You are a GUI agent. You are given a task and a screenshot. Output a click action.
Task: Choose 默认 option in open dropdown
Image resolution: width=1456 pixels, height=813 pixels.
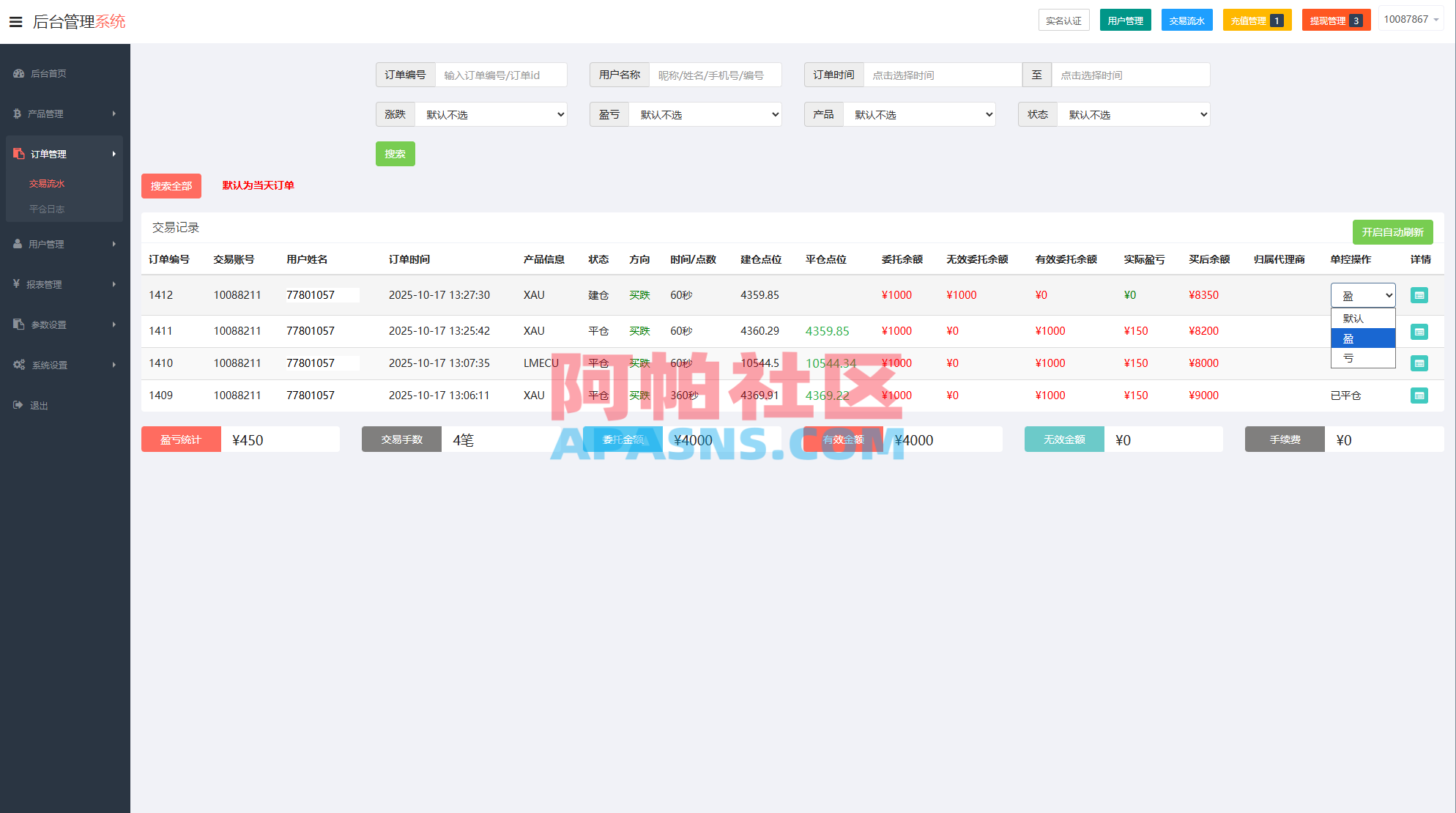pos(1362,319)
